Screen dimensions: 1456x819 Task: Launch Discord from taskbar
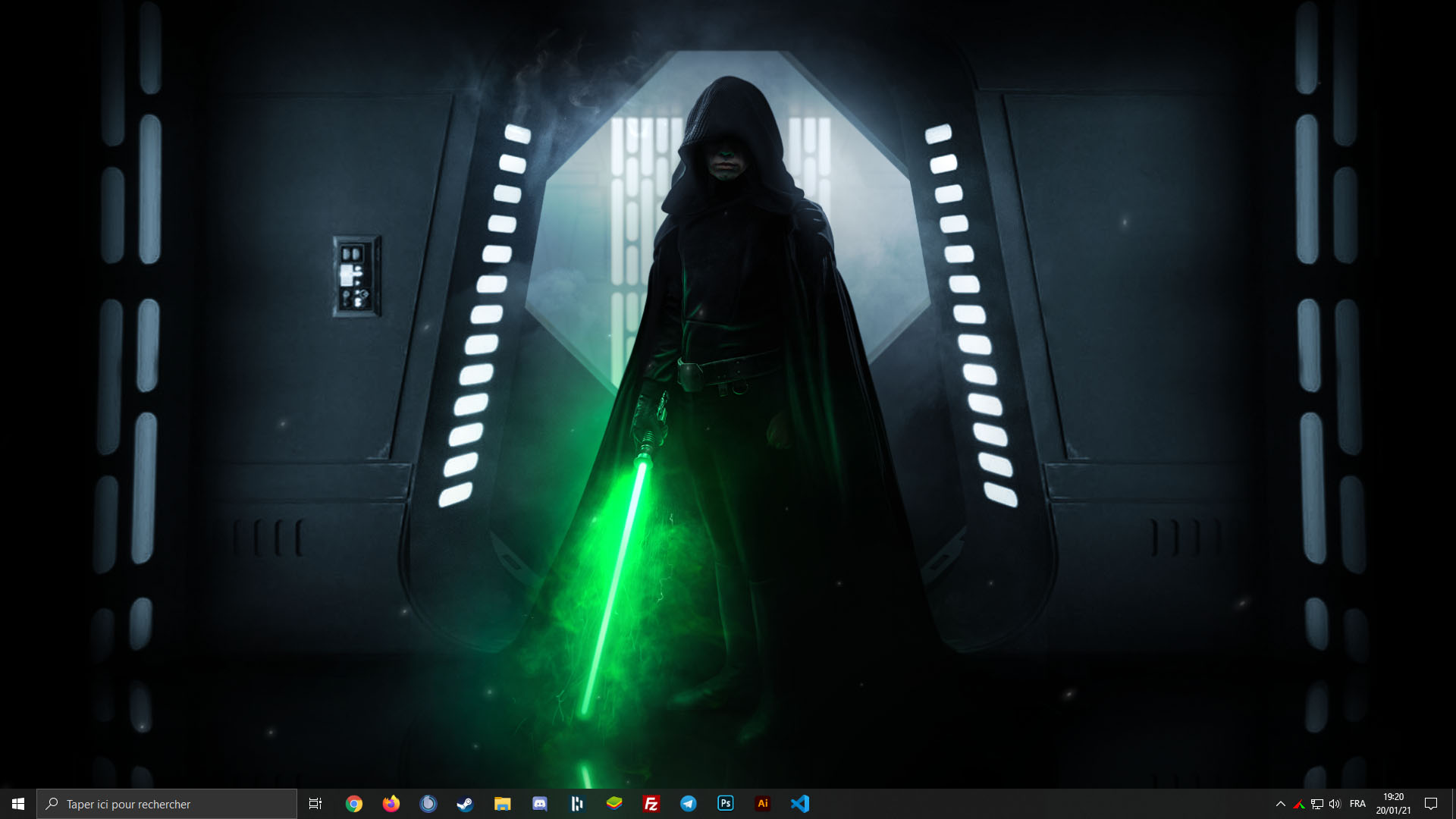pos(540,804)
